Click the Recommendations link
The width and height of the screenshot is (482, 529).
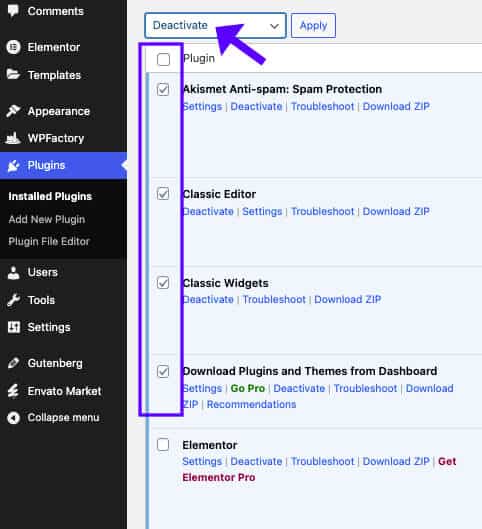click(x=251, y=404)
